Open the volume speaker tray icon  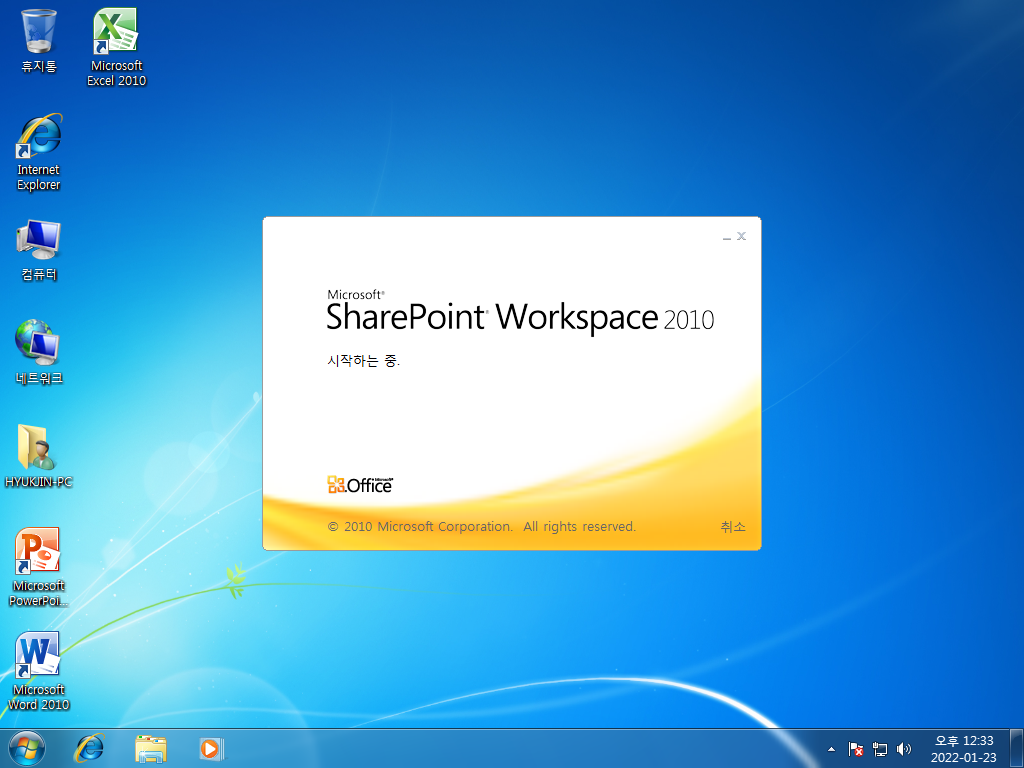[904, 749]
